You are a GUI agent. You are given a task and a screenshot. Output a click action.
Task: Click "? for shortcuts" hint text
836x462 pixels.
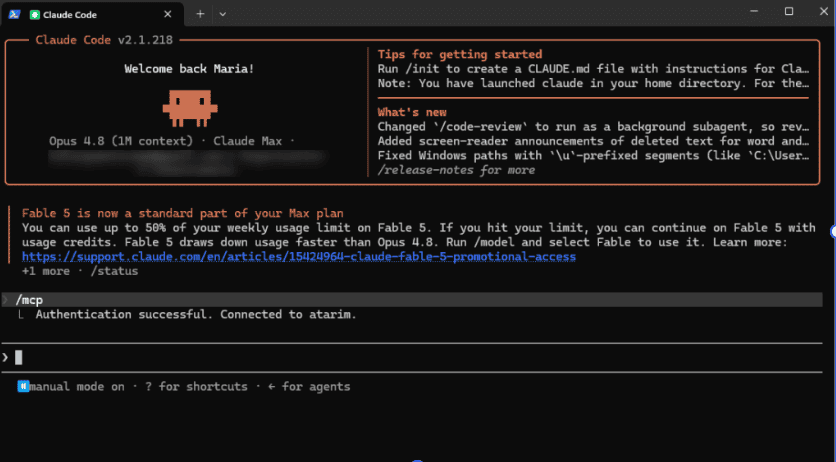(x=196, y=386)
